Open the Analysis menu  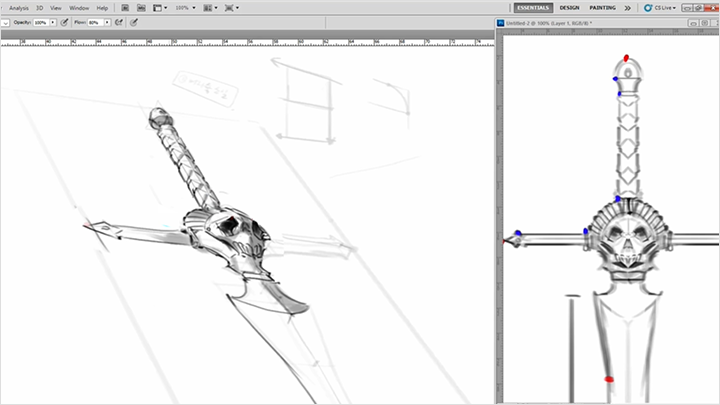[19, 8]
